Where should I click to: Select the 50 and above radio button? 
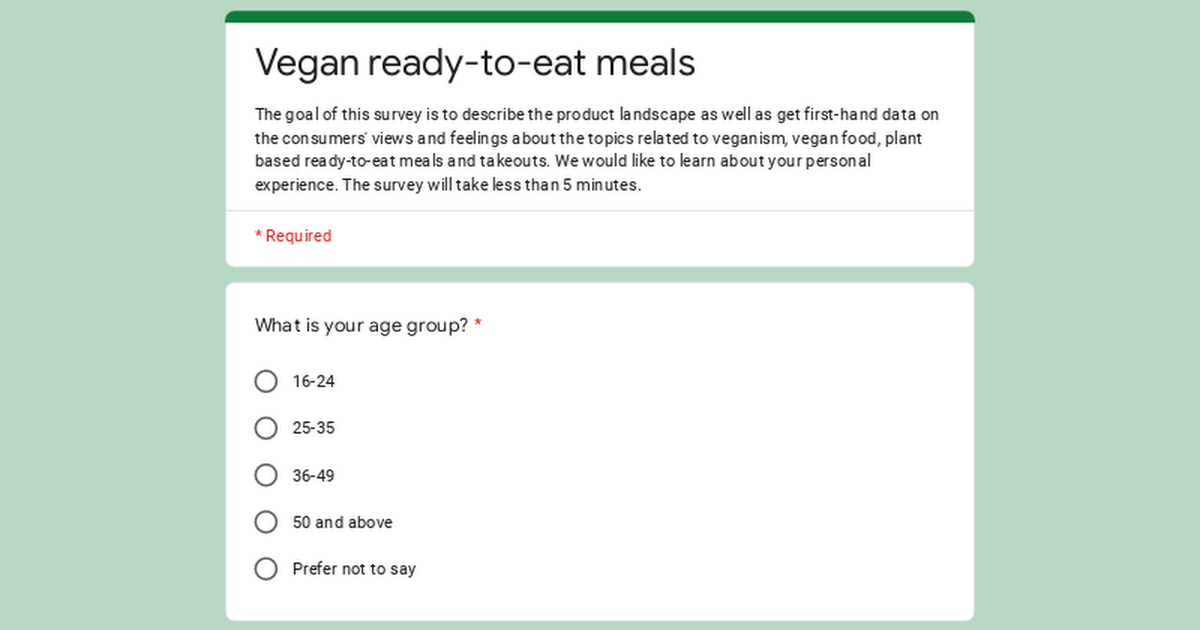click(x=266, y=522)
